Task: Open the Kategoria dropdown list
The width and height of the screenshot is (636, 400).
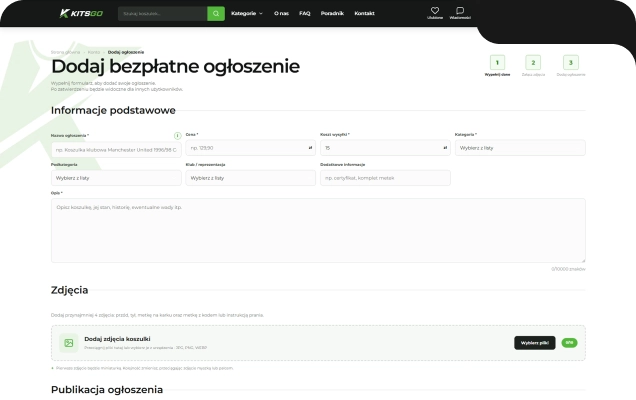Action: click(x=520, y=148)
